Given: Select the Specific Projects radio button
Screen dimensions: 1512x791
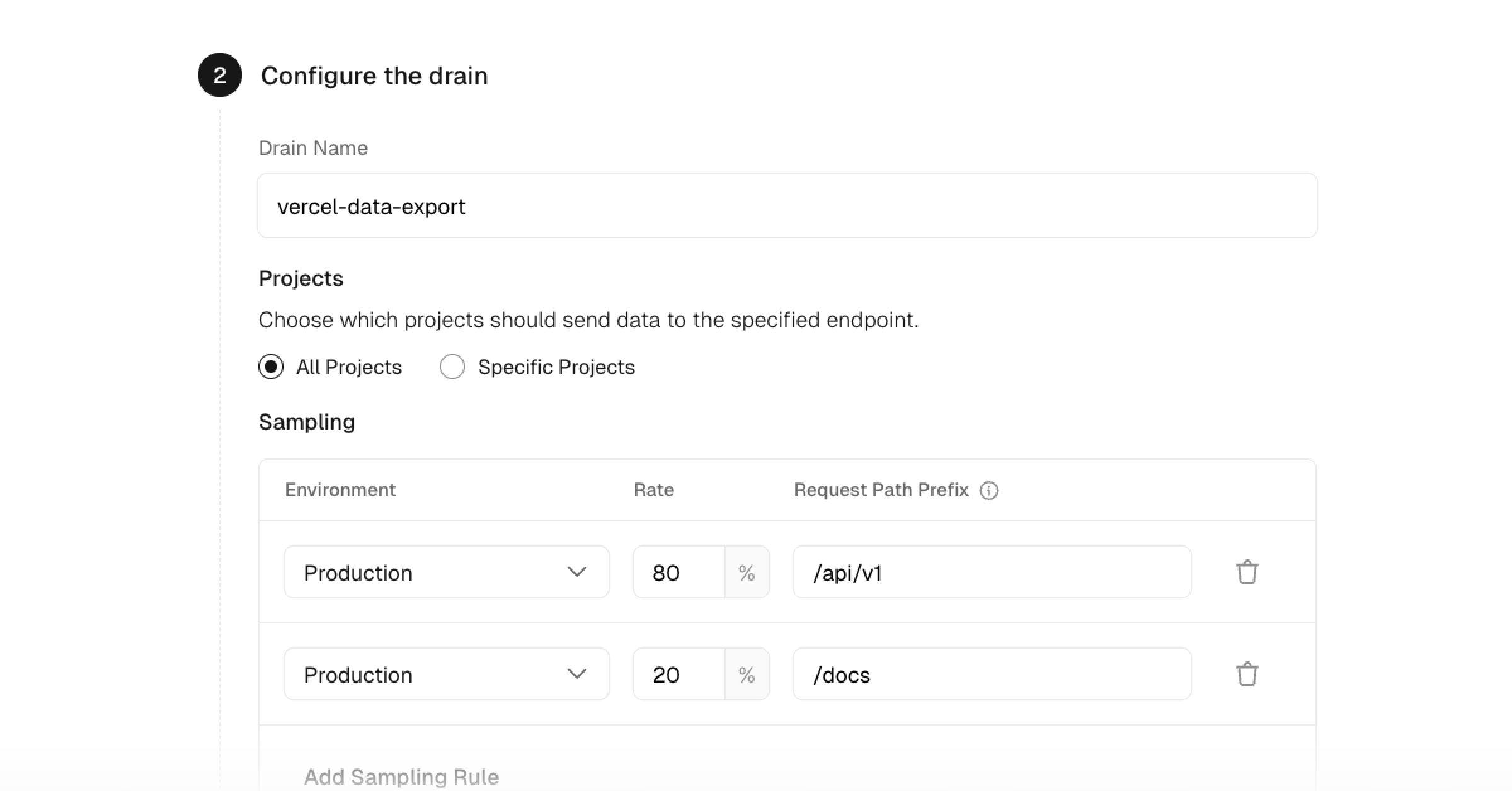Looking at the screenshot, I should tap(452, 367).
